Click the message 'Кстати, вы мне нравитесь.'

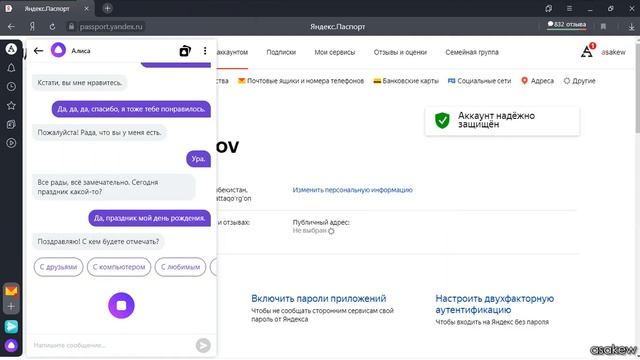(80, 82)
